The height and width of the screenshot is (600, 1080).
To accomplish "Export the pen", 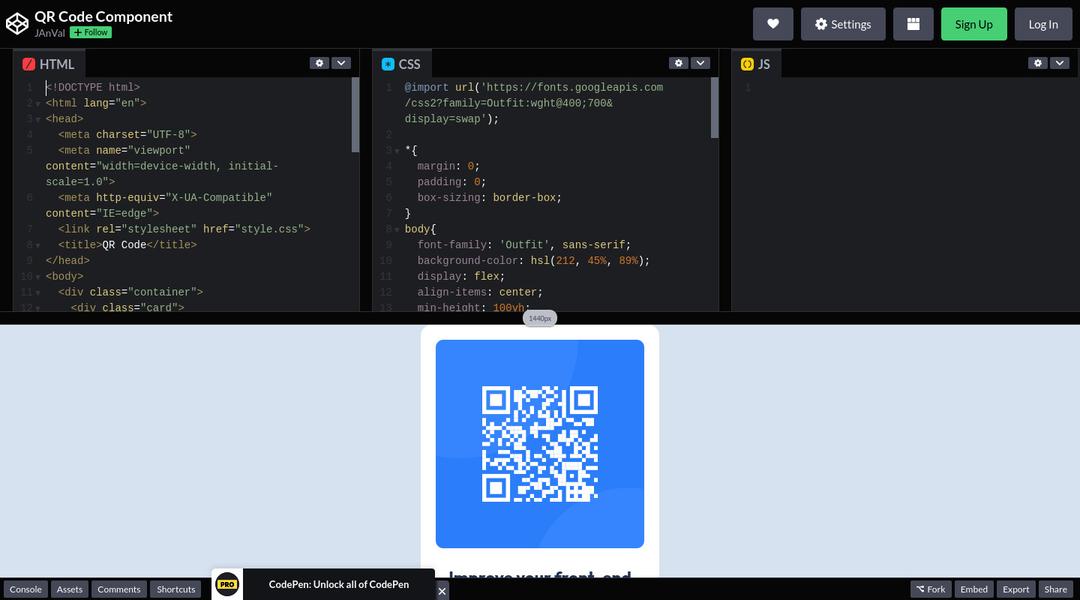I will 1016,589.
